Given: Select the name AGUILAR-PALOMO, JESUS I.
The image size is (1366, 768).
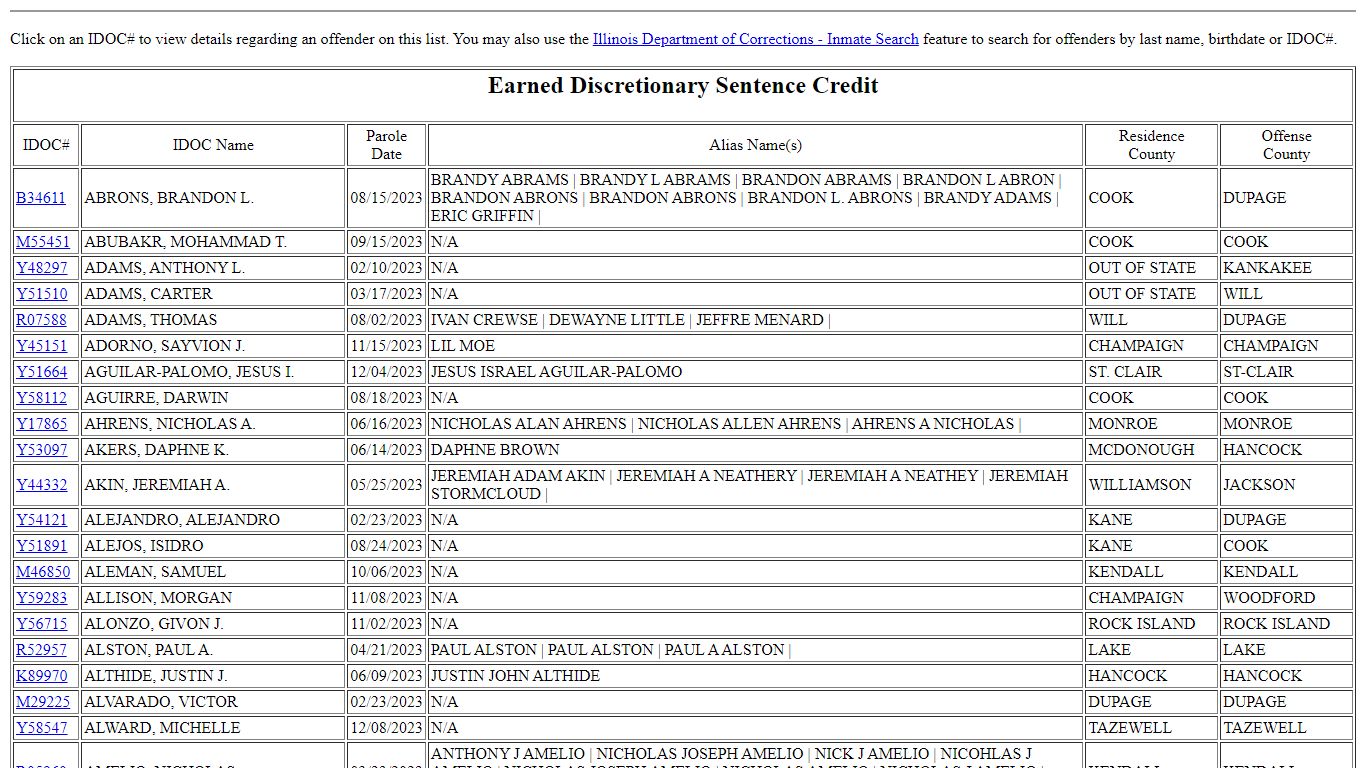Looking at the screenshot, I should (189, 372).
